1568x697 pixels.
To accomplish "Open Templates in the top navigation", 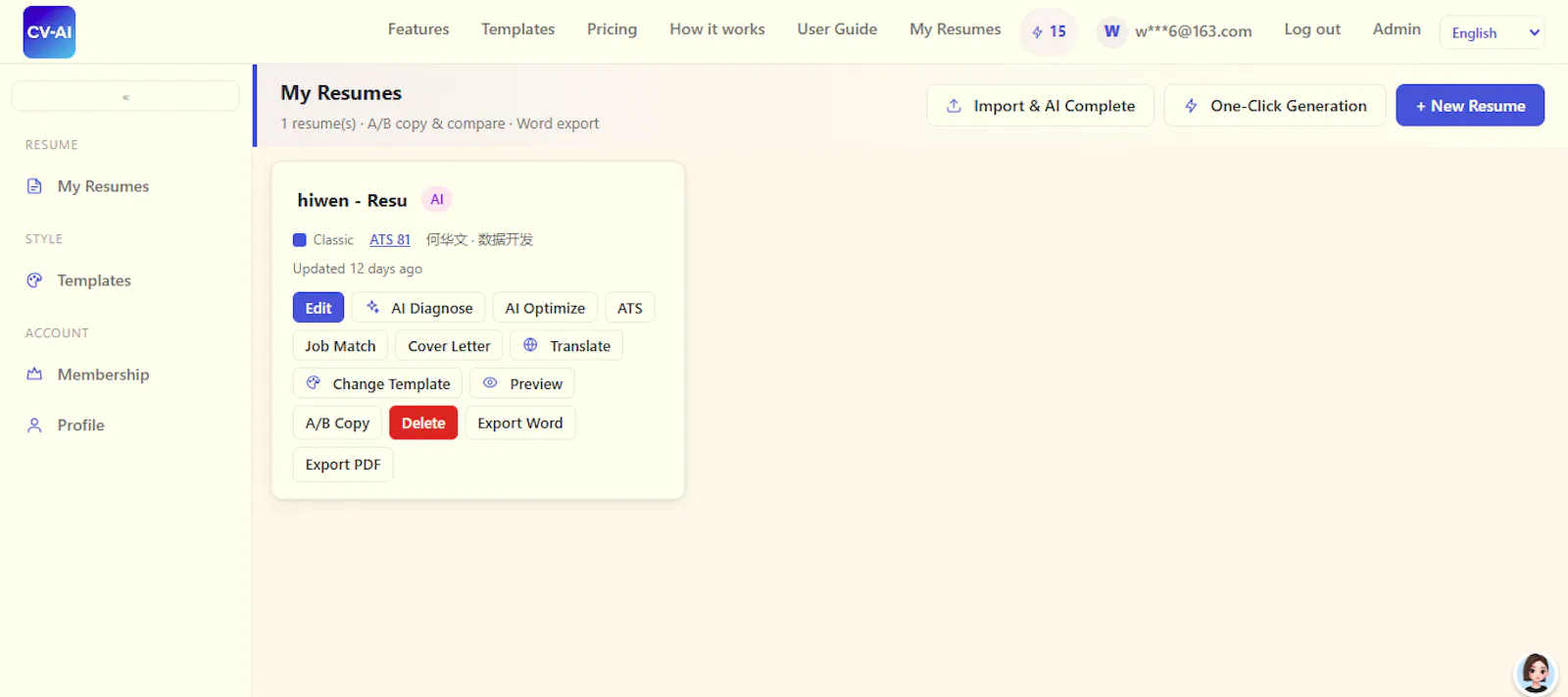I will point(517,29).
